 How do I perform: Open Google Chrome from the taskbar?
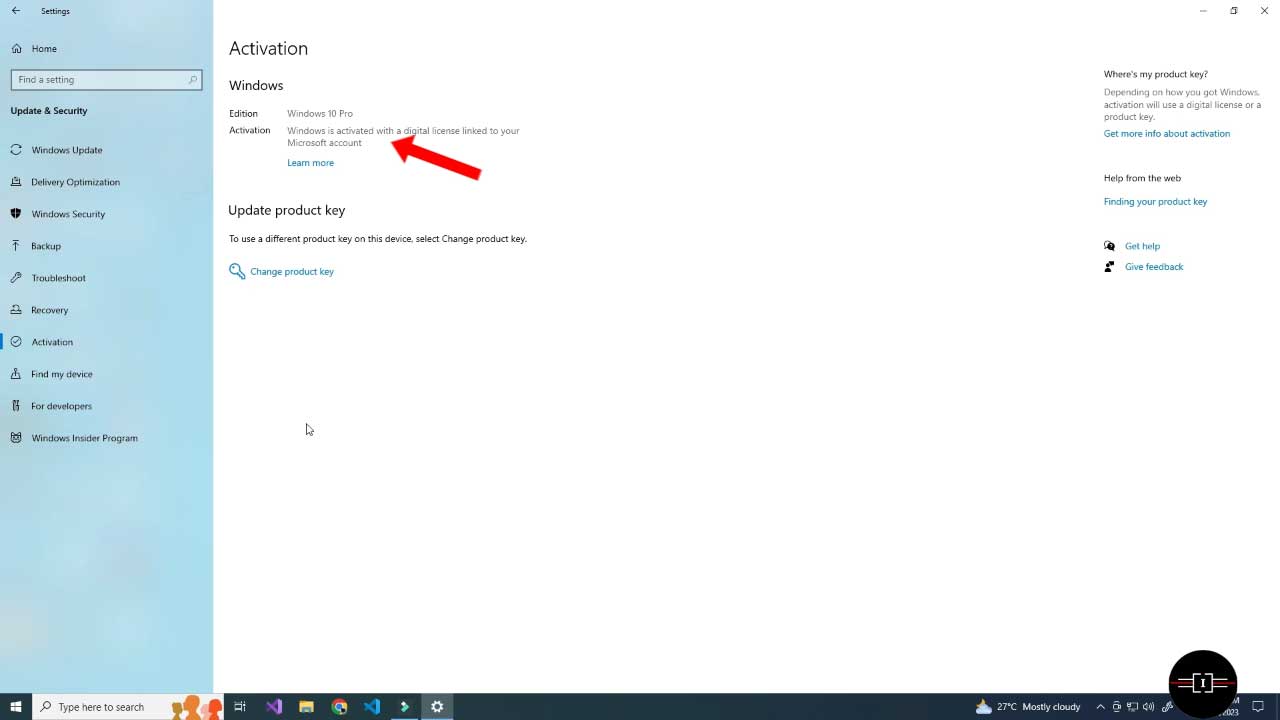tap(339, 707)
